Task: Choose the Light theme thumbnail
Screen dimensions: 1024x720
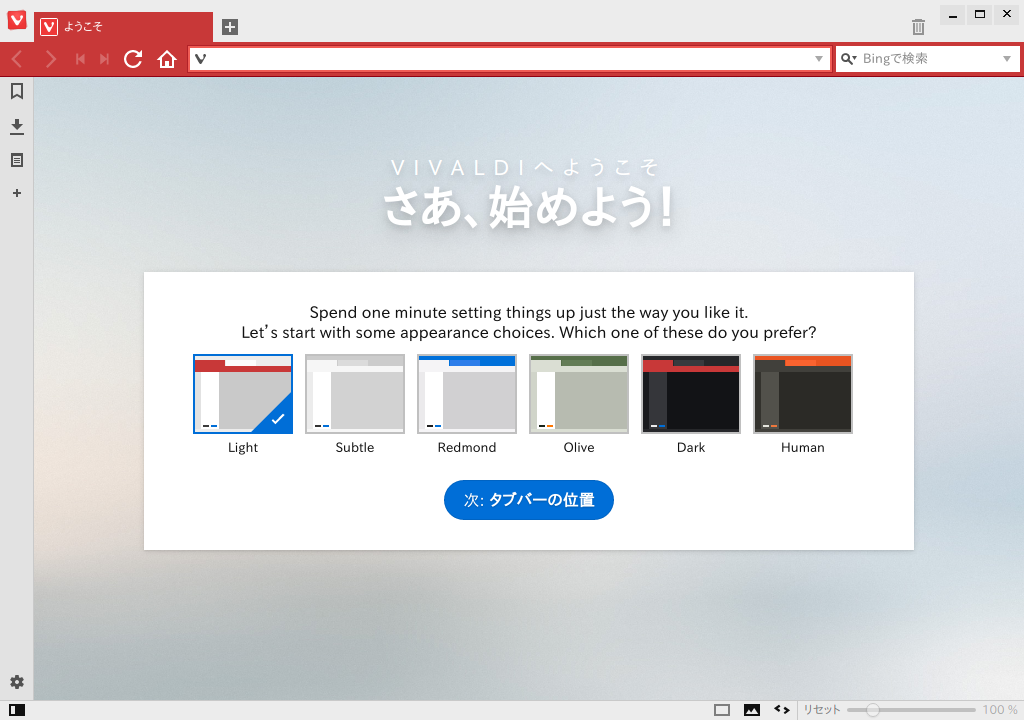Action: (243, 394)
